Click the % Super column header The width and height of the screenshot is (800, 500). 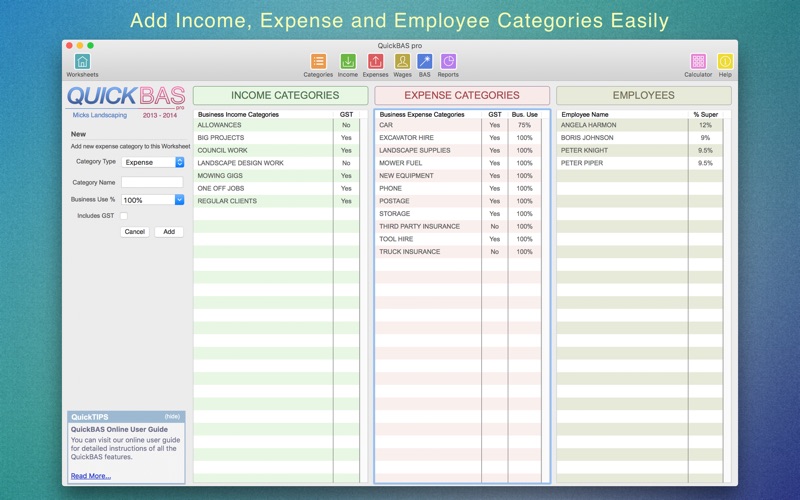[706, 115]
